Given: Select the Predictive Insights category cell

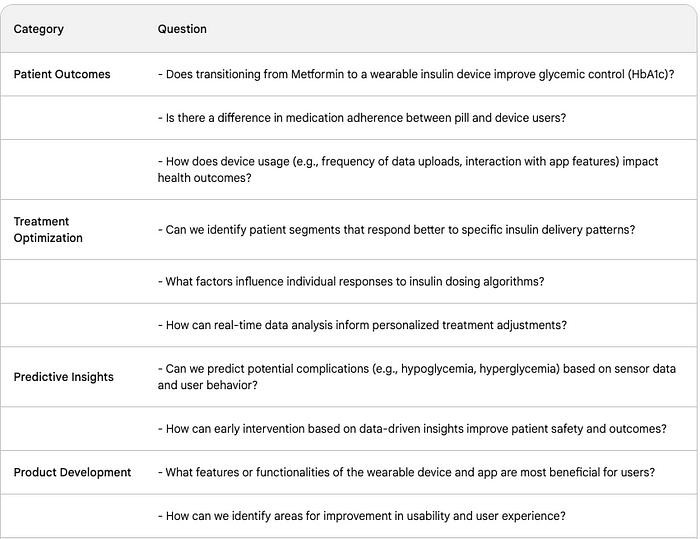Looking at the screenshot, I should point(63,377).
